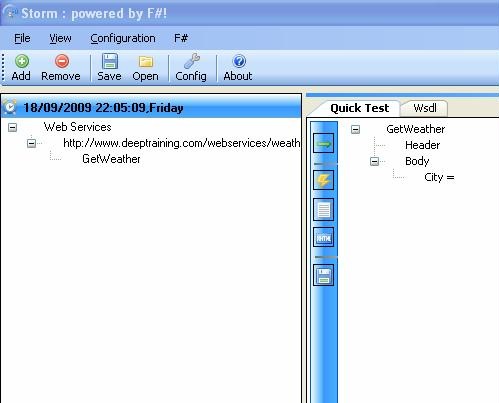Click the Storm application icon in title bar

click(x=11, y=13)
